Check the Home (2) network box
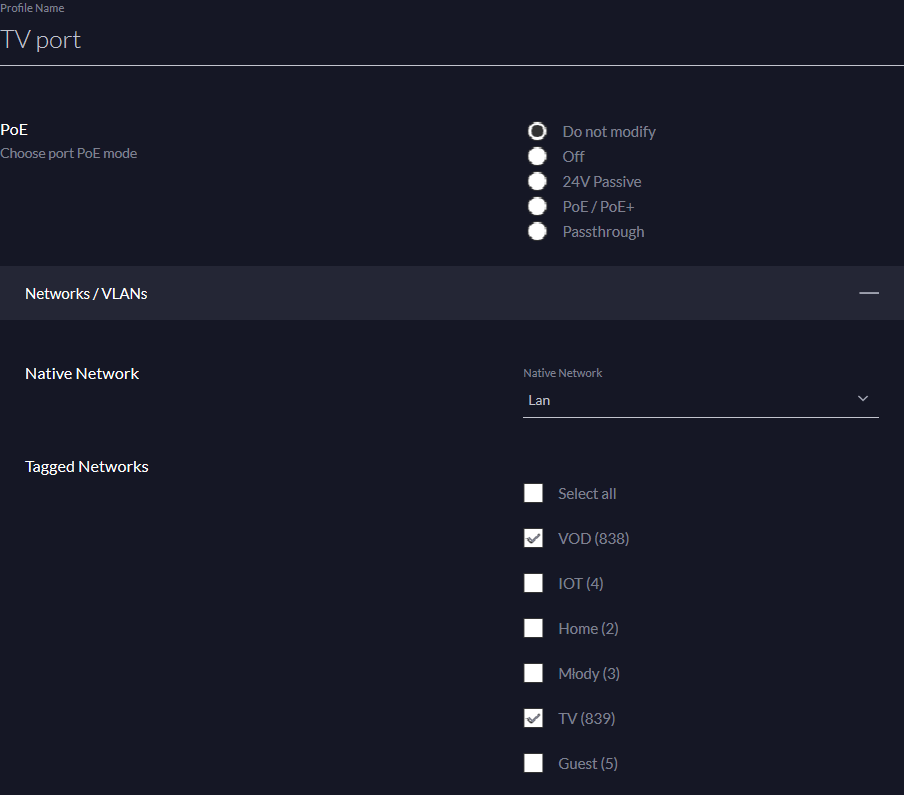904x795 pixels. click(x=533, y=628)
